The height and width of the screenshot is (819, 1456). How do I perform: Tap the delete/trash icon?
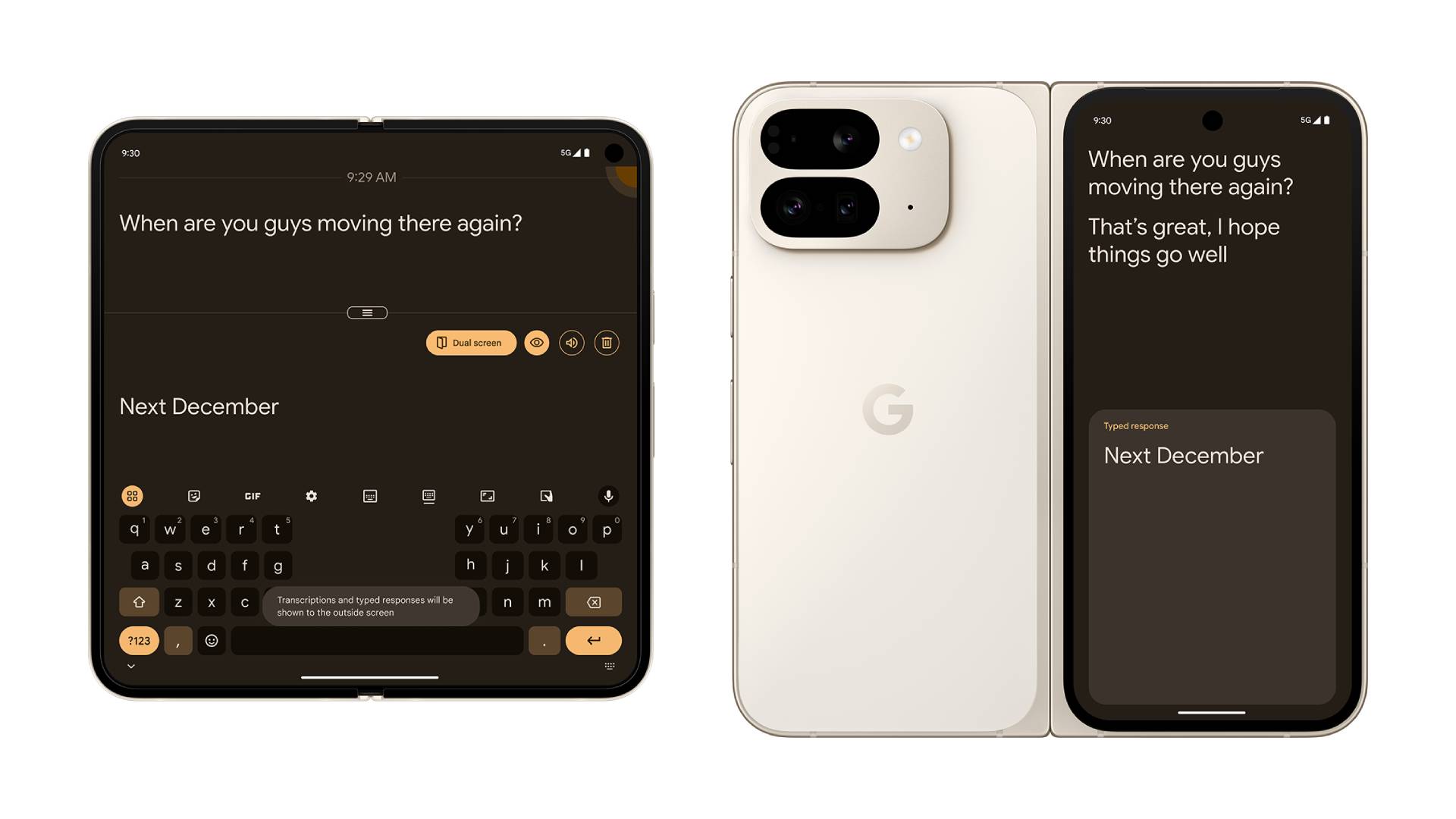pyautogui.click(x=608, y=343)
